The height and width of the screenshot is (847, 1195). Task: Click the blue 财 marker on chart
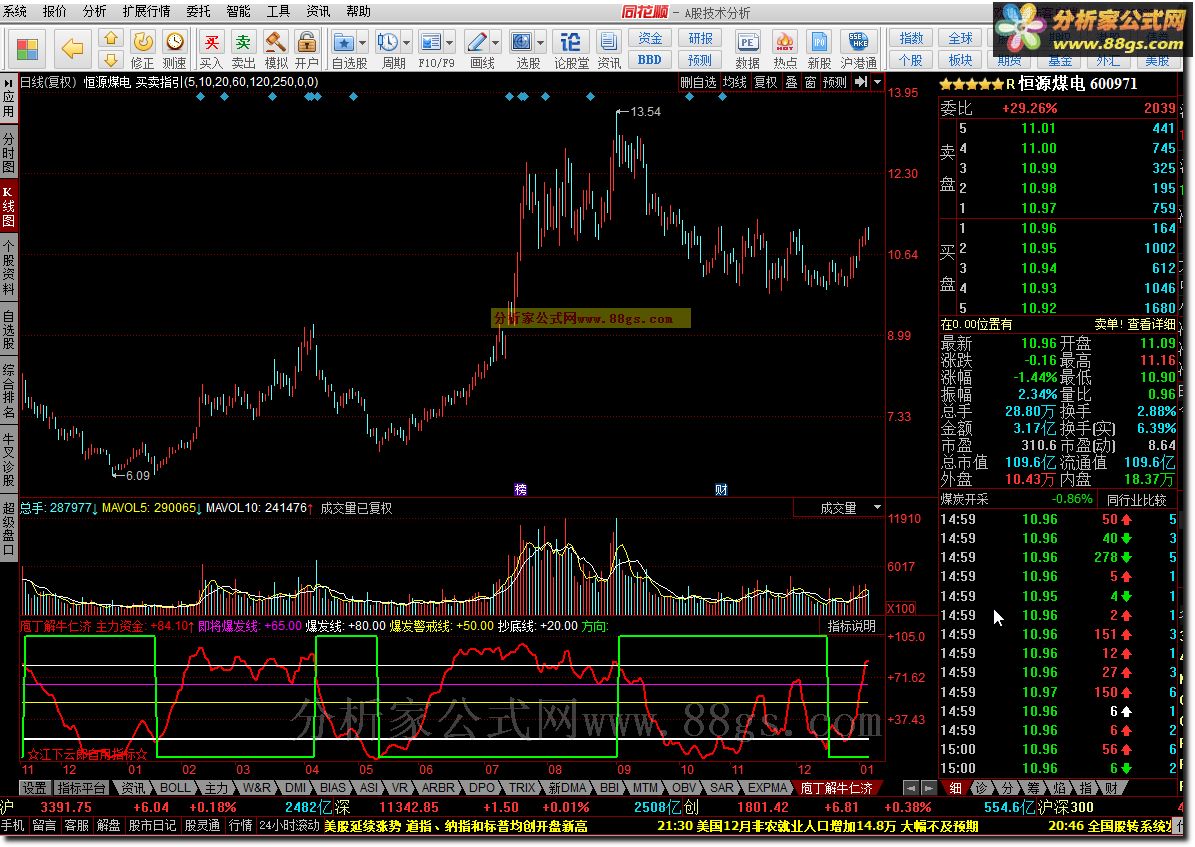pos(721,489)
